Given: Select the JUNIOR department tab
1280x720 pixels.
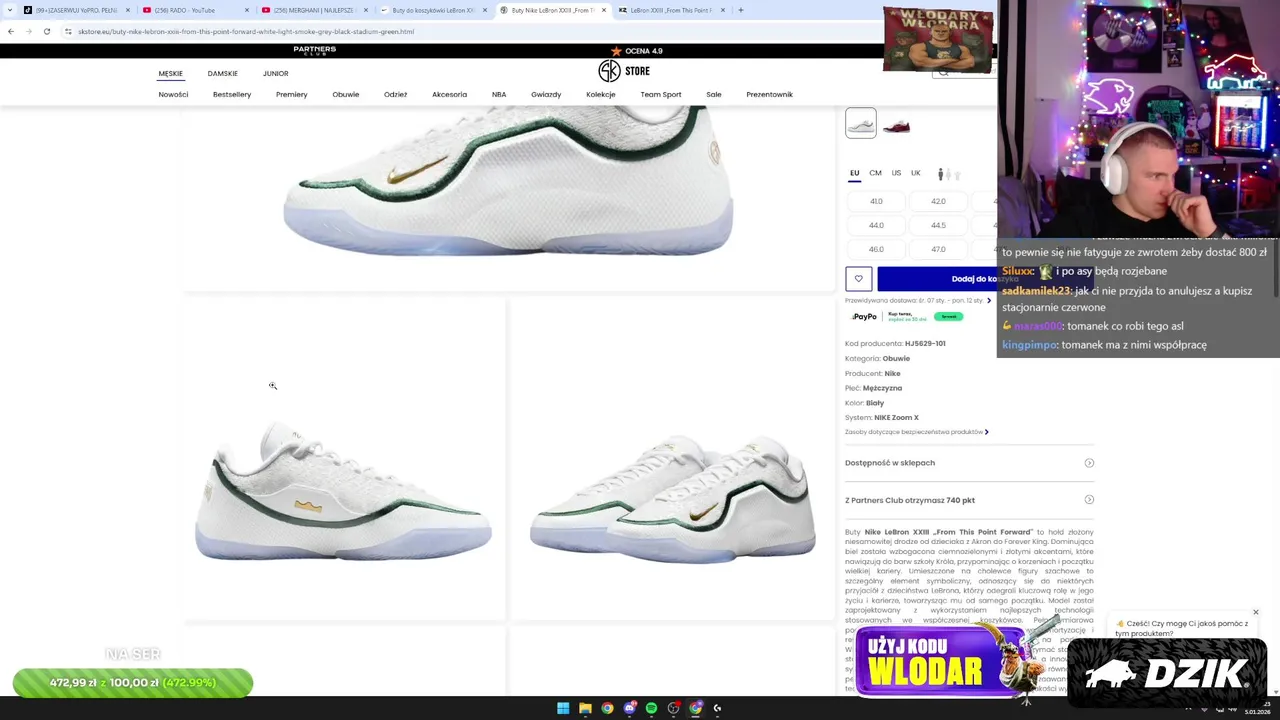Looking at the screenshot, I should tap(276, 73).
